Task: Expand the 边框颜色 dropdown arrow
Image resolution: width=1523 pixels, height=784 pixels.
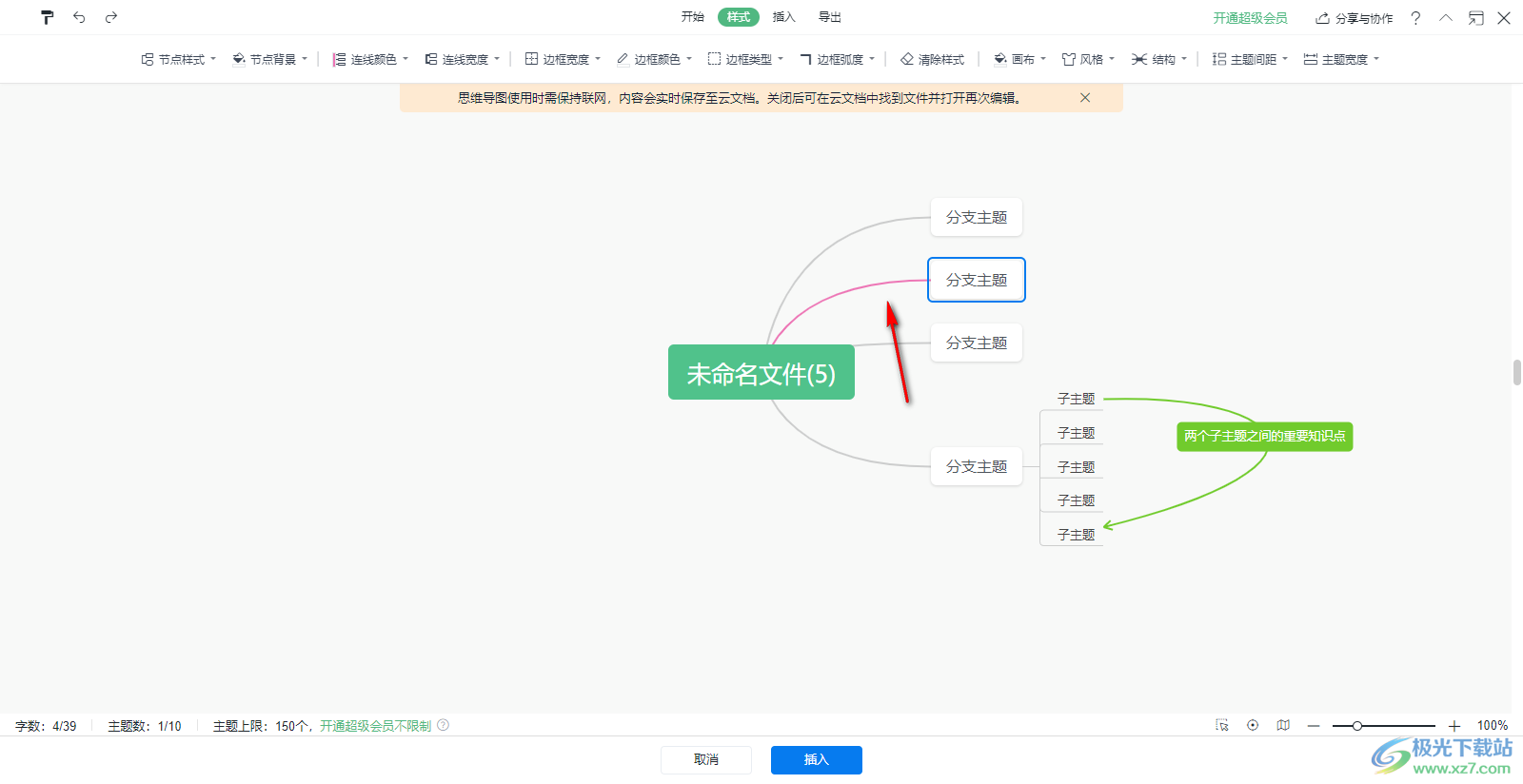Action: point(689,59)
